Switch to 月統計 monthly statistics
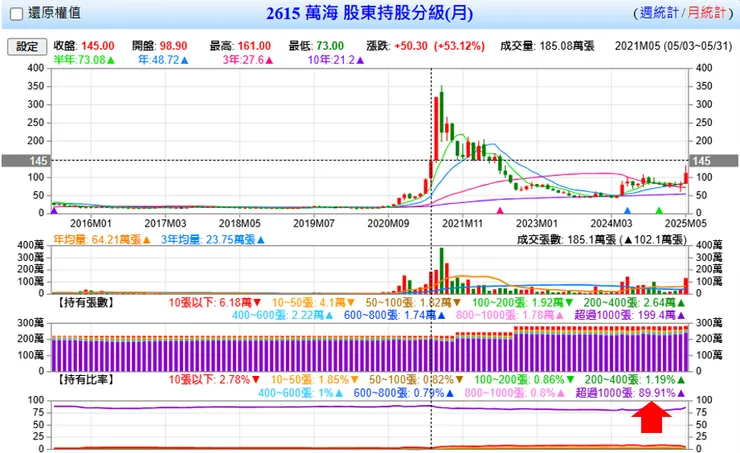Image resolution: width=740 pixels, height=453 pixels. (x=705, y=13)
